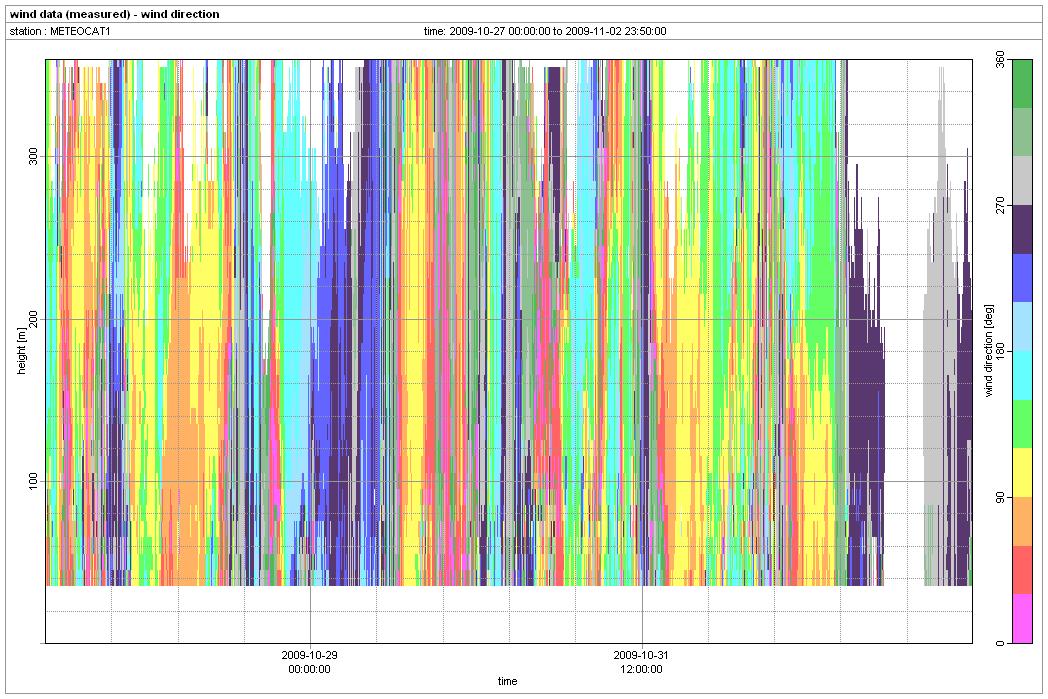This screenshot has width=1048, height=699.
Task: Click the bright green swatch below 180
Action: tap(1023, 424)
